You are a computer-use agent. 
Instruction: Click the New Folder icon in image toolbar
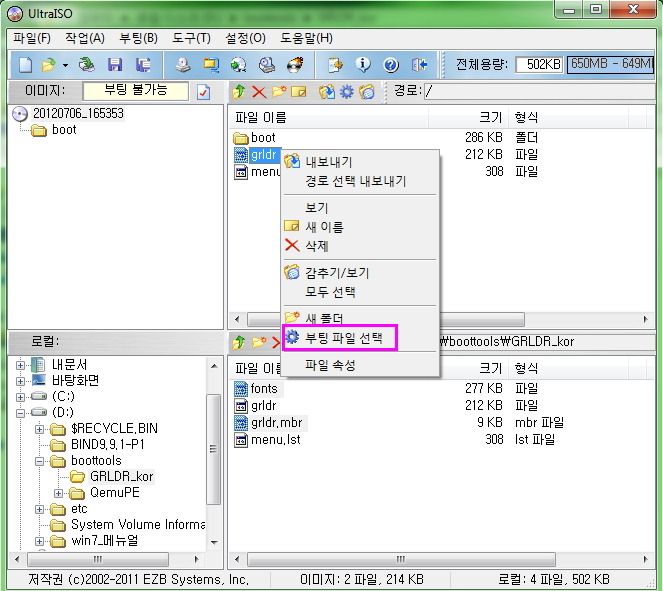coord(279,91)
